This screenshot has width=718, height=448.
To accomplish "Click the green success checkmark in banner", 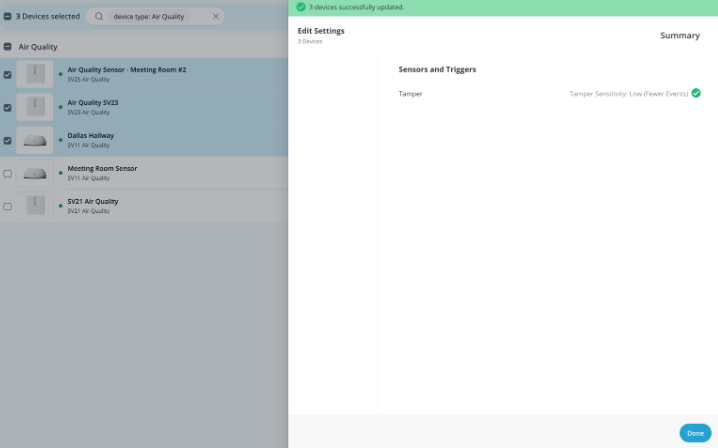I will pyautogui.click(x=300, y=7).
